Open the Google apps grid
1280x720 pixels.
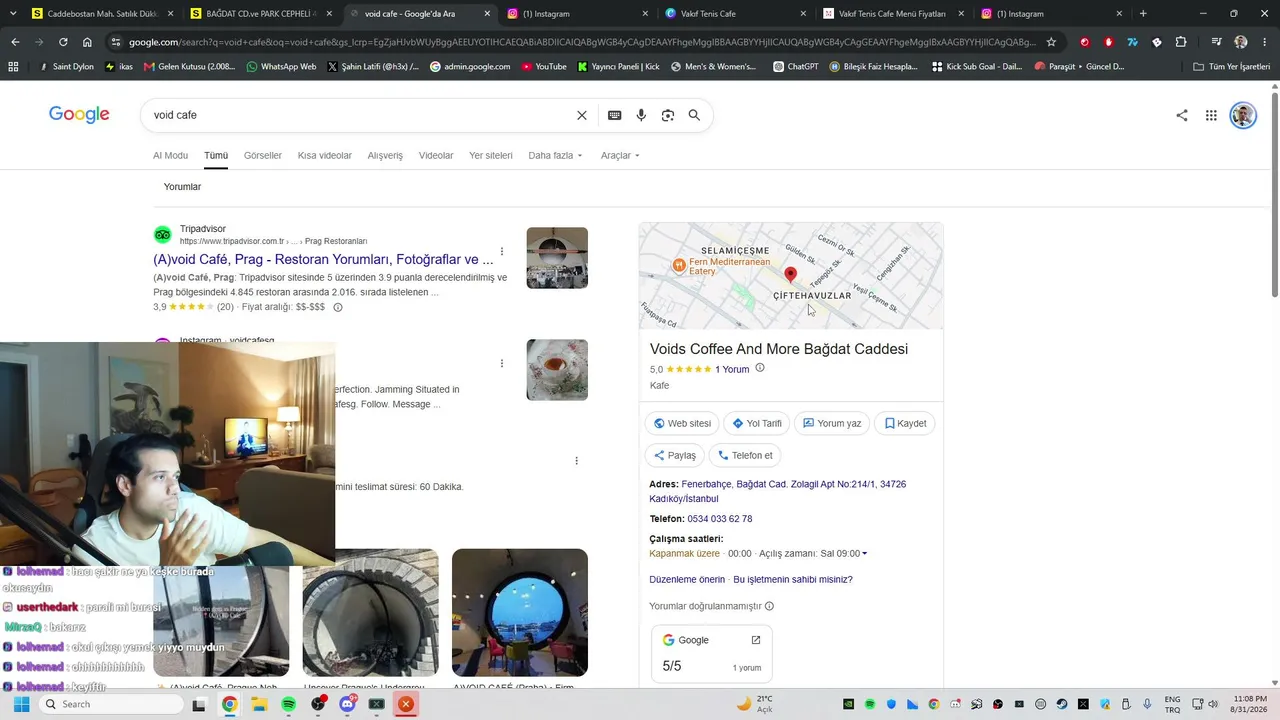pos(1211,115)
